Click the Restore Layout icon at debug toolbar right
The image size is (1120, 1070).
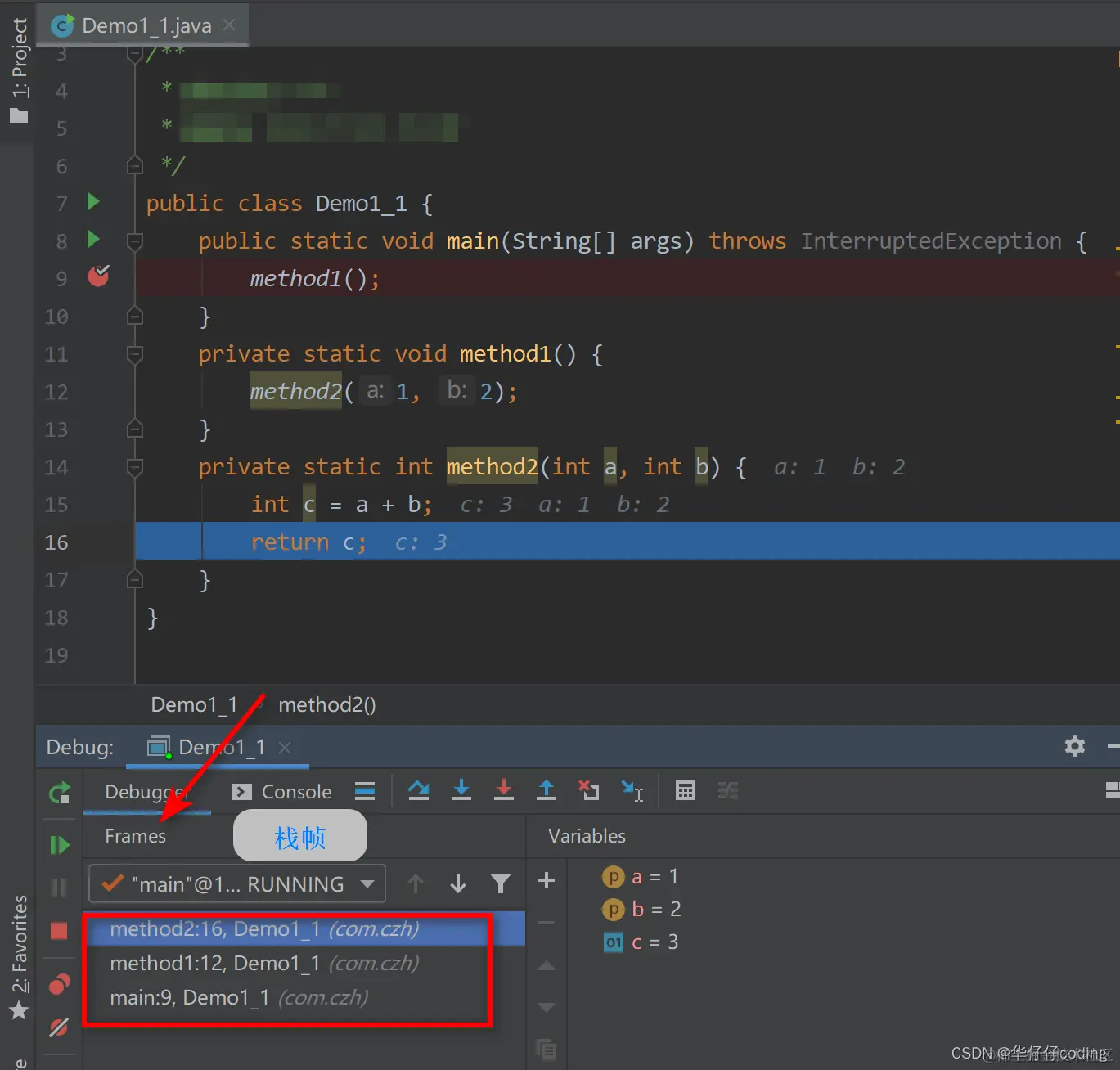(1112, 790)
